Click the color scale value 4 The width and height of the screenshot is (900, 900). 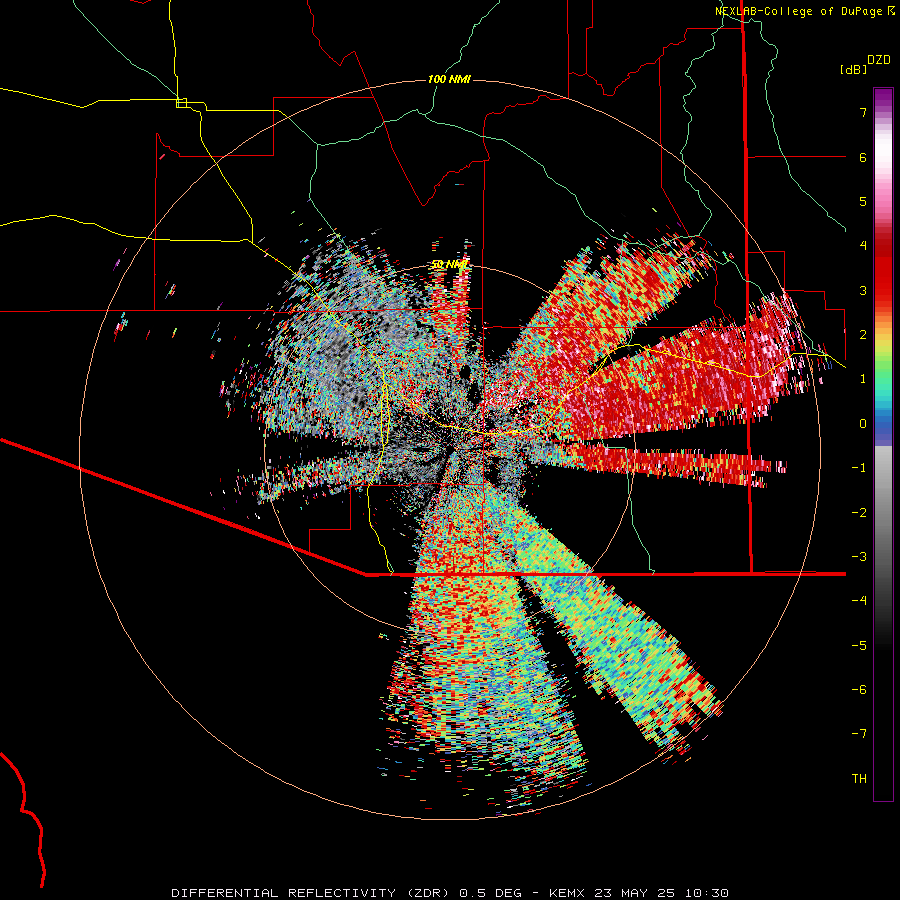click(863, 246)
